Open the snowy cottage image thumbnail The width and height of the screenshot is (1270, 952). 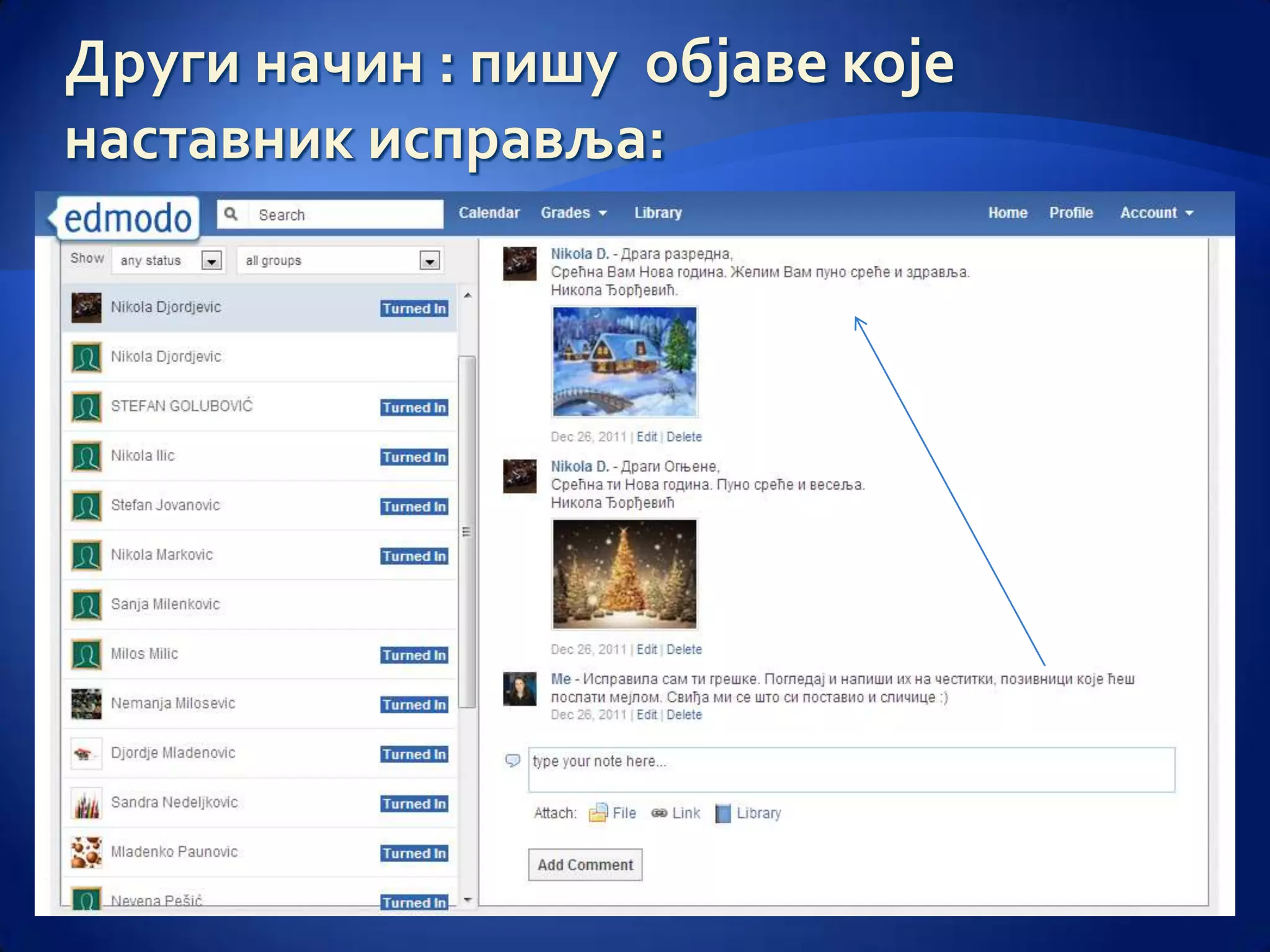coord(624,361)
